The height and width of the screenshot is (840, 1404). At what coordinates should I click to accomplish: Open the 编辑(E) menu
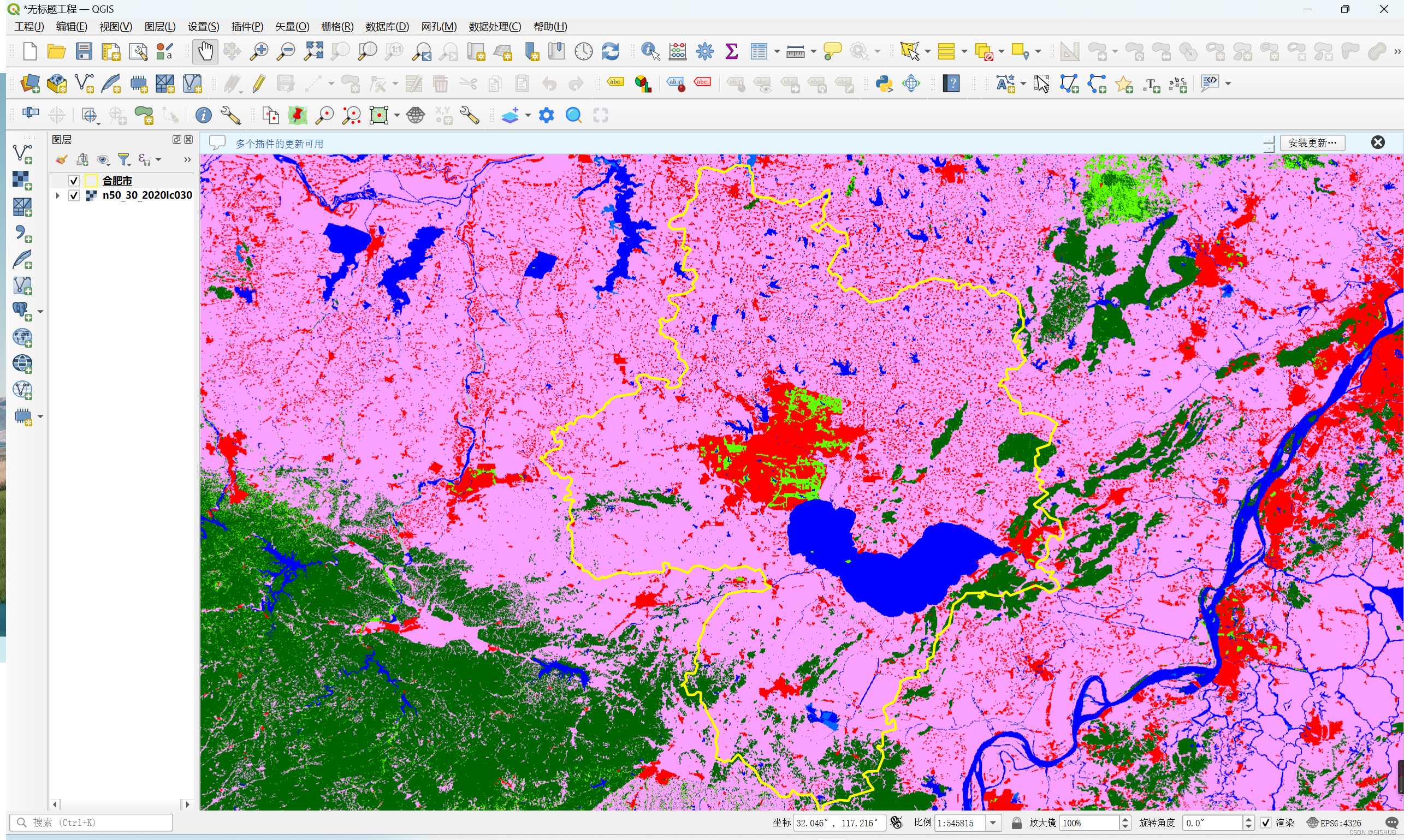[x=72, y=27]
